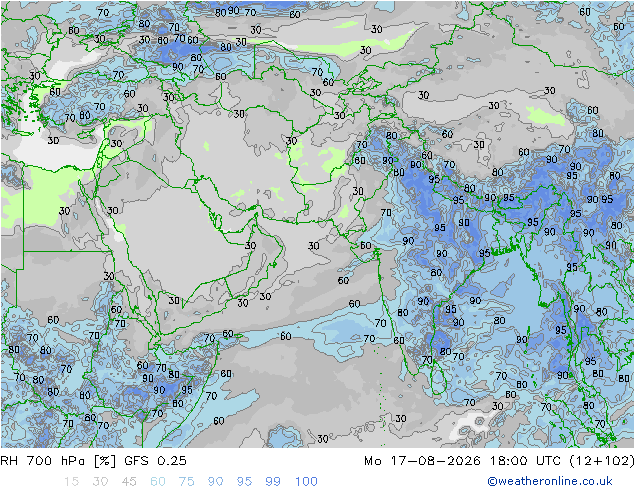Click the legend value 90 in the scale

(x=216, y=482)
